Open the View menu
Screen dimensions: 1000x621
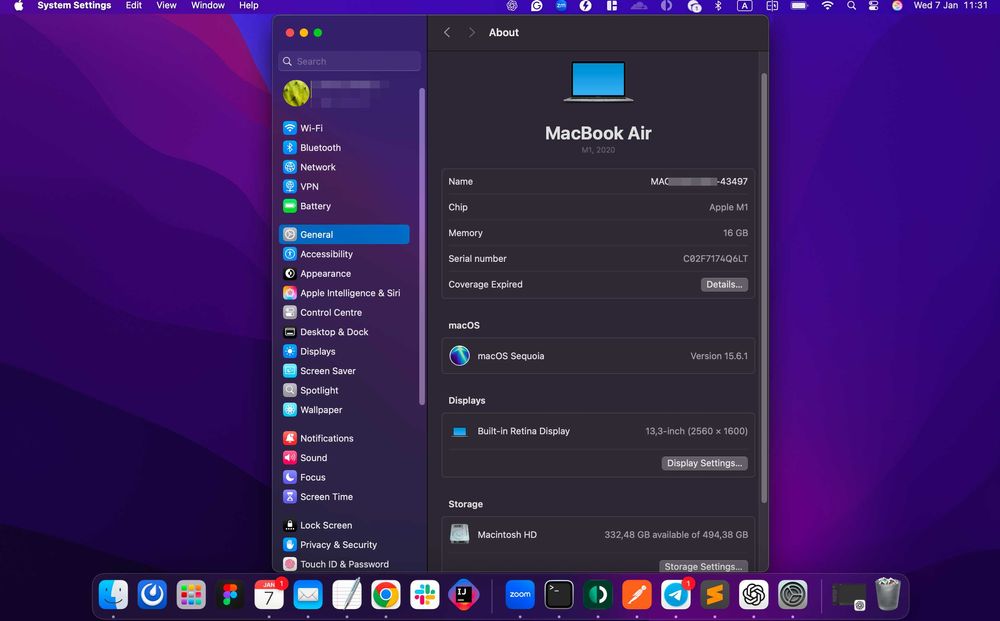pos(166,6)
